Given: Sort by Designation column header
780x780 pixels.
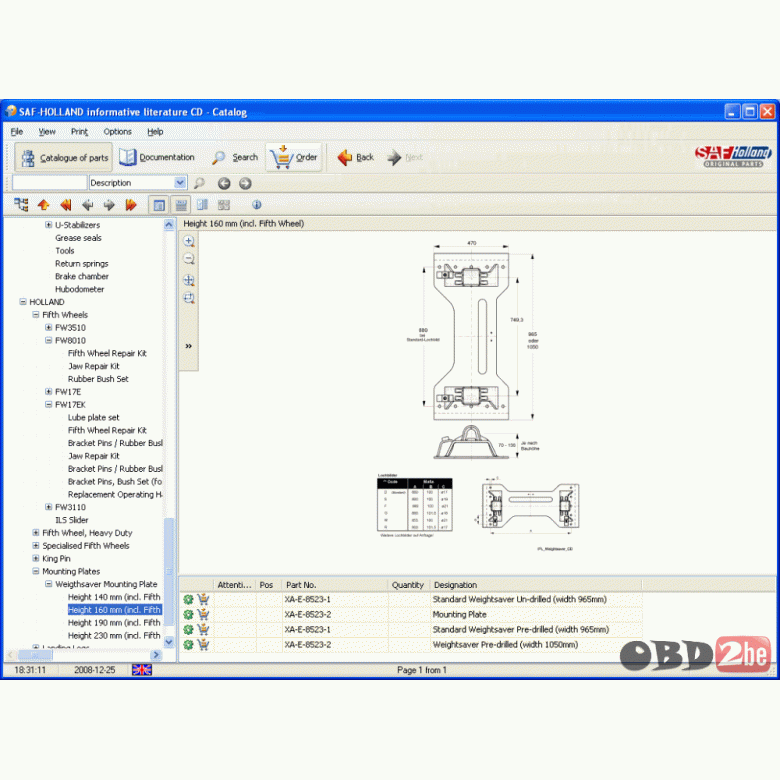Looking at the screenshot, I should pyautogui.click(x=536, y=585).
